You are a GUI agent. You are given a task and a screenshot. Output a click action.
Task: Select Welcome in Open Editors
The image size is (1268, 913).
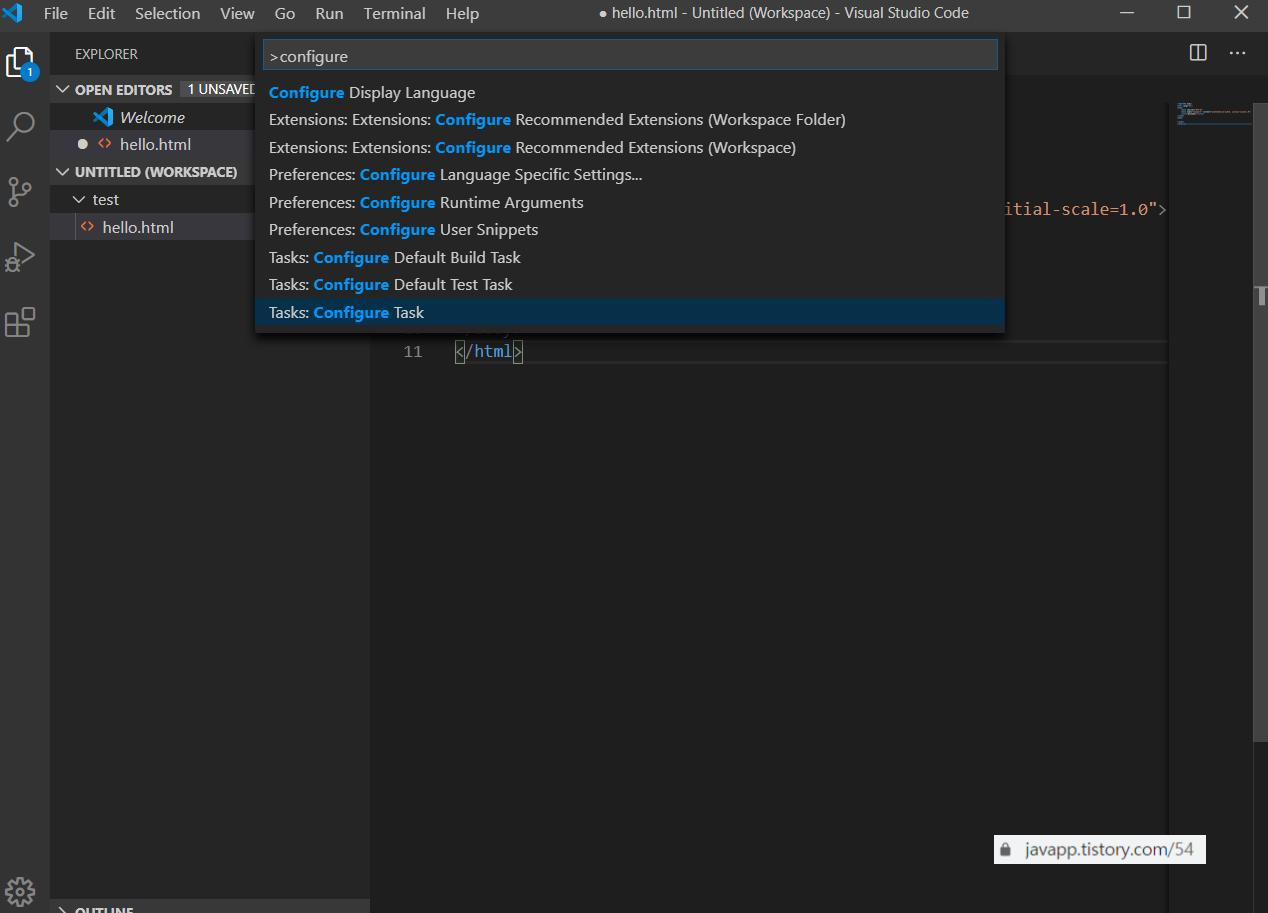click(x=153, y=117)
